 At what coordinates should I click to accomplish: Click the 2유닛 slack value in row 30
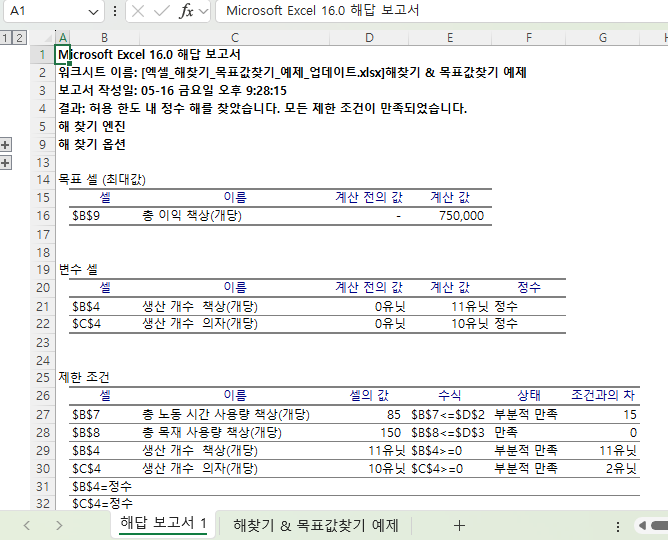602,468
